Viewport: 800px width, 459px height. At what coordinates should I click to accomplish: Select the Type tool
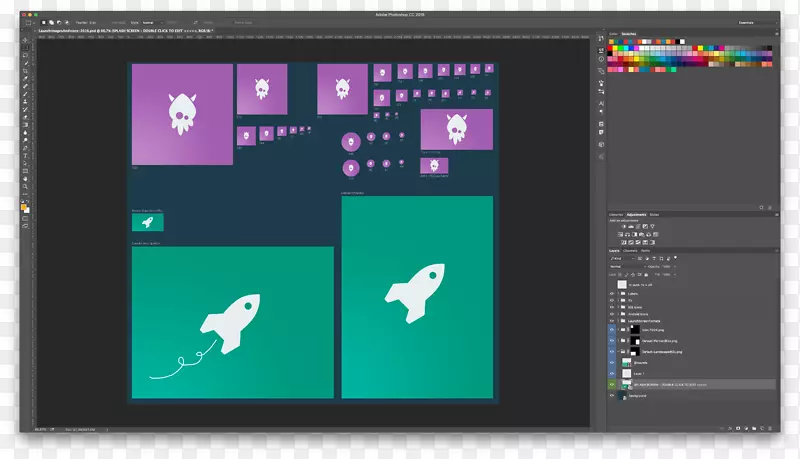[25, 156]
